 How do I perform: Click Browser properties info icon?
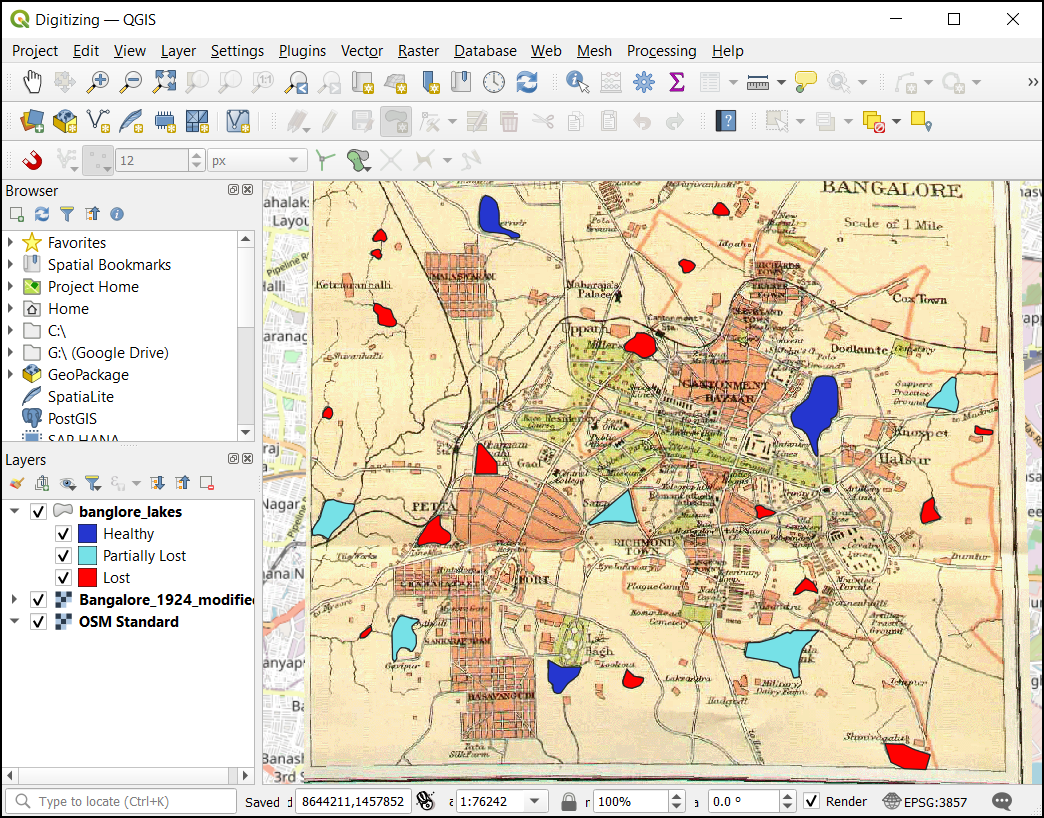tap(117, 214)
